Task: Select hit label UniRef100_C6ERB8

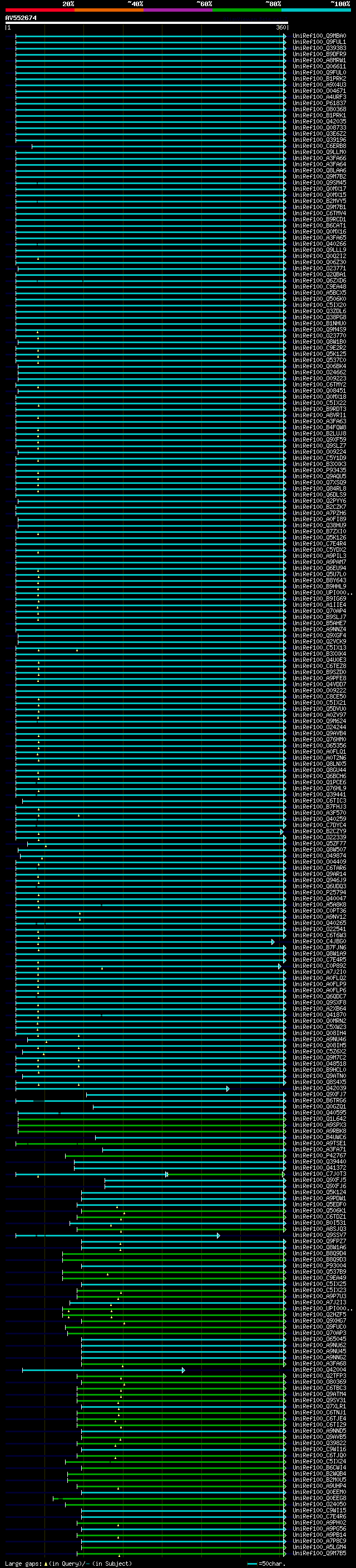Action: (319, 146)
